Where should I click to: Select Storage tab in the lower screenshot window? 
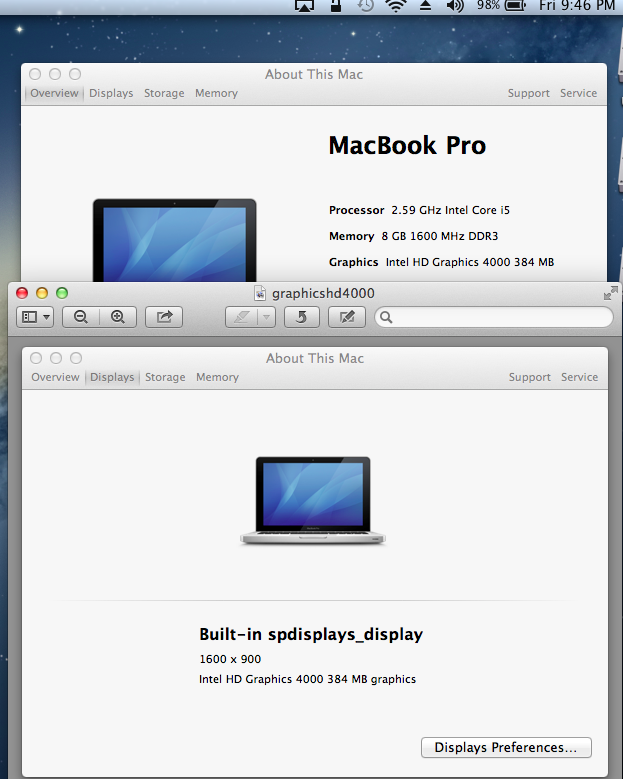(165, 377)
